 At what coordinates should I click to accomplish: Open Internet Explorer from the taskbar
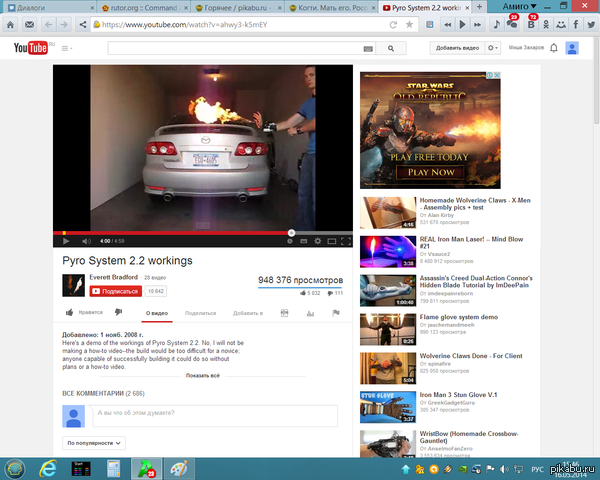(46, 467)
